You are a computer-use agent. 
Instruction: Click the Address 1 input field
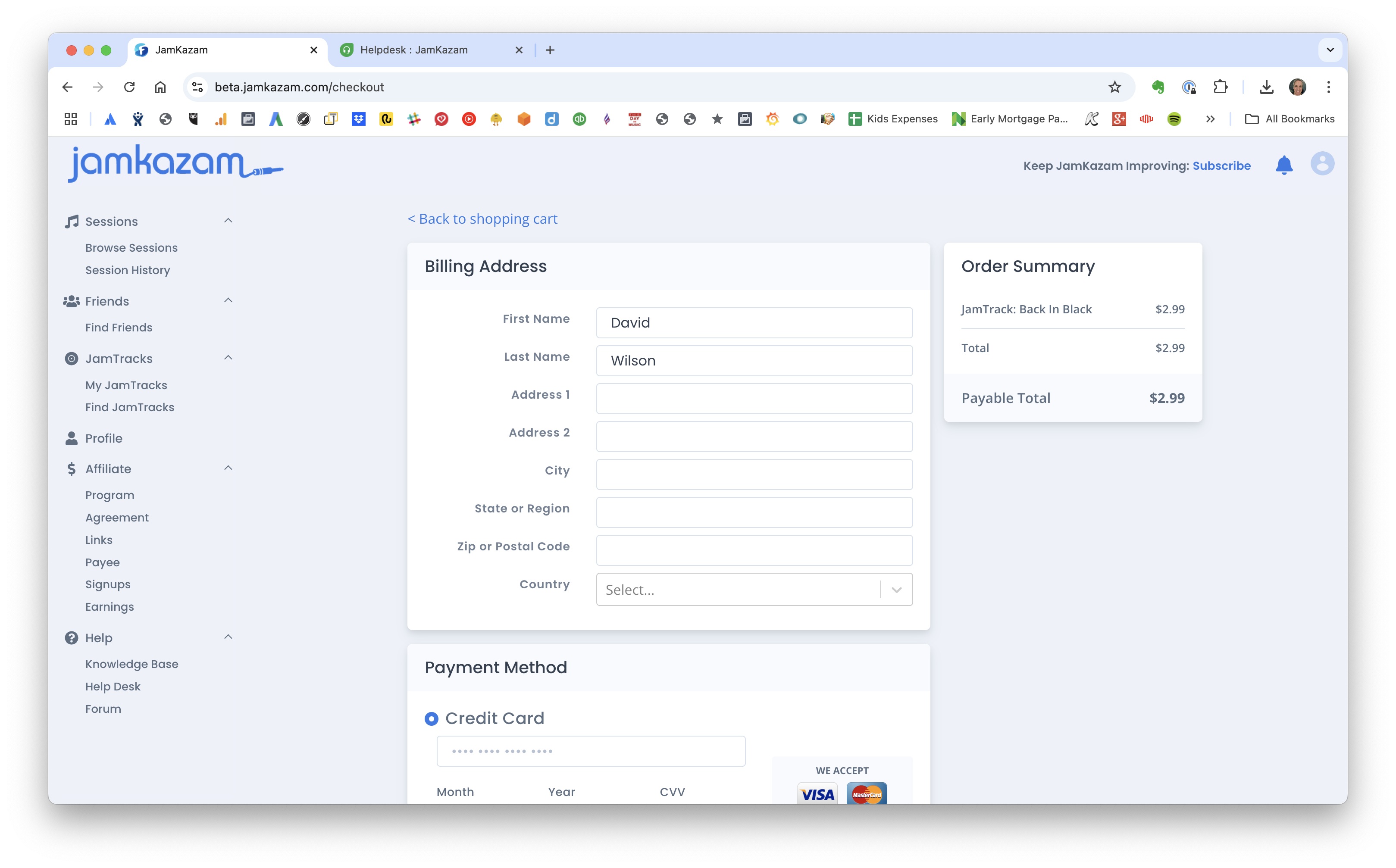point(754,398)
